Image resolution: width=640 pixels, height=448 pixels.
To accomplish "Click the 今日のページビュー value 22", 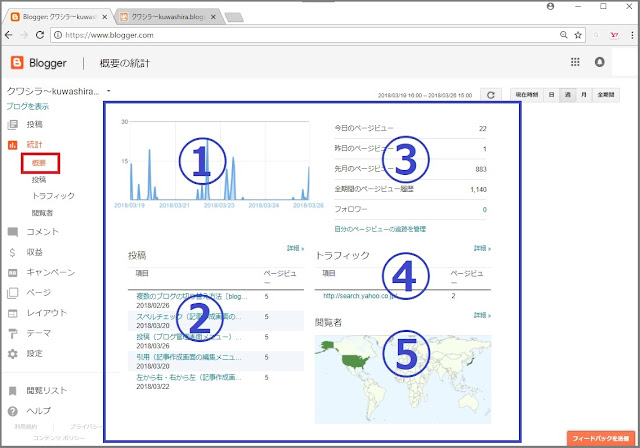I will (x=482, y=129).
